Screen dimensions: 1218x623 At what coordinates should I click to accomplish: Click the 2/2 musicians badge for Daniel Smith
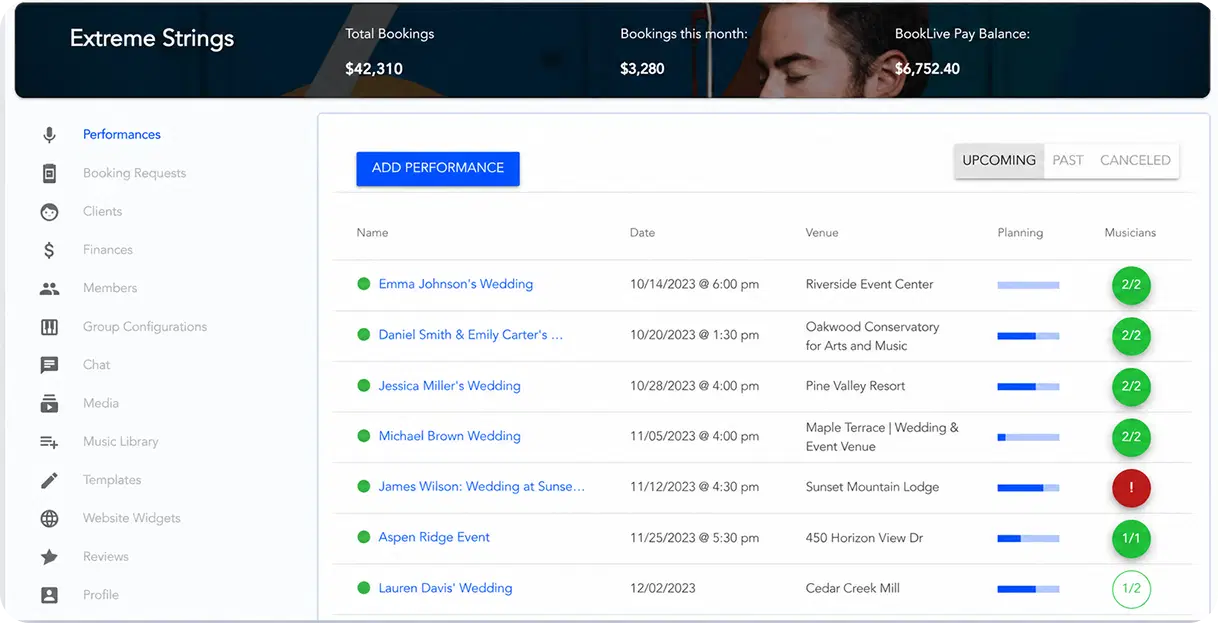tap(1131, 336)
